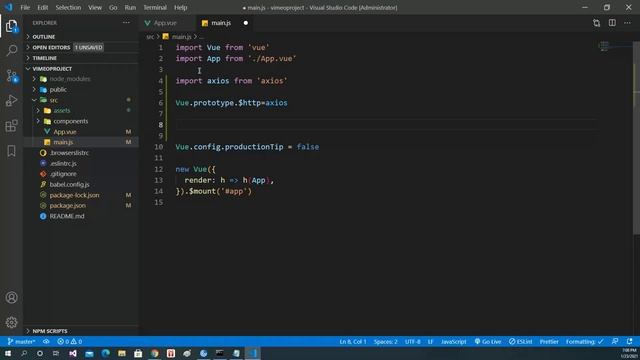
Task: Open the Run and Debug view
Action: tap(11, 100)
